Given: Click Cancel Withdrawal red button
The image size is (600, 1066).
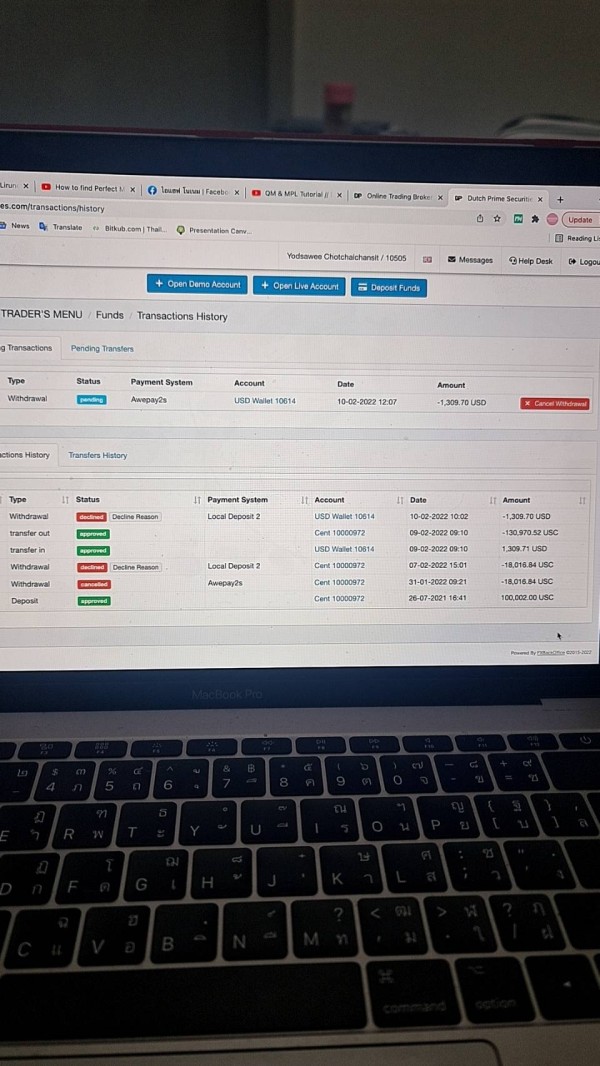Looking at the screenshot, I should pyautogui.click(x=555, y=404).
